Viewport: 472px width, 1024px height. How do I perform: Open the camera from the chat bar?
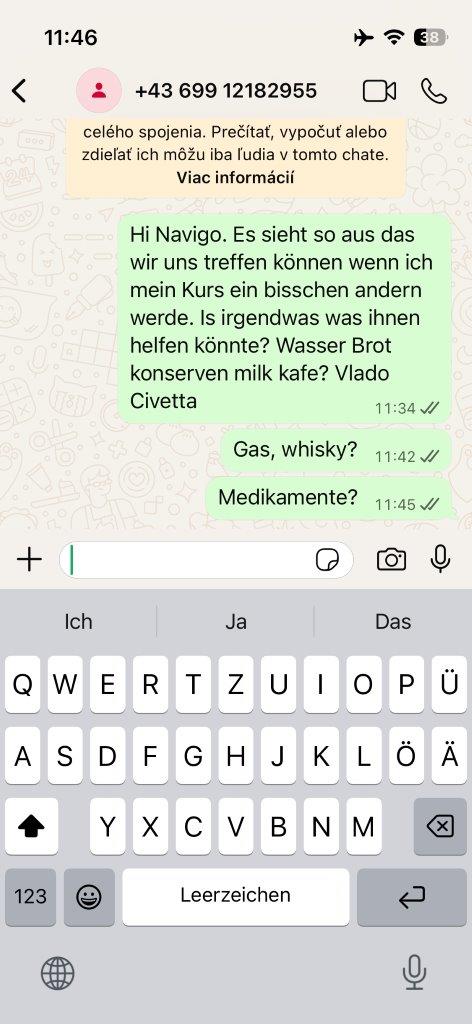[x=391, y=560]
